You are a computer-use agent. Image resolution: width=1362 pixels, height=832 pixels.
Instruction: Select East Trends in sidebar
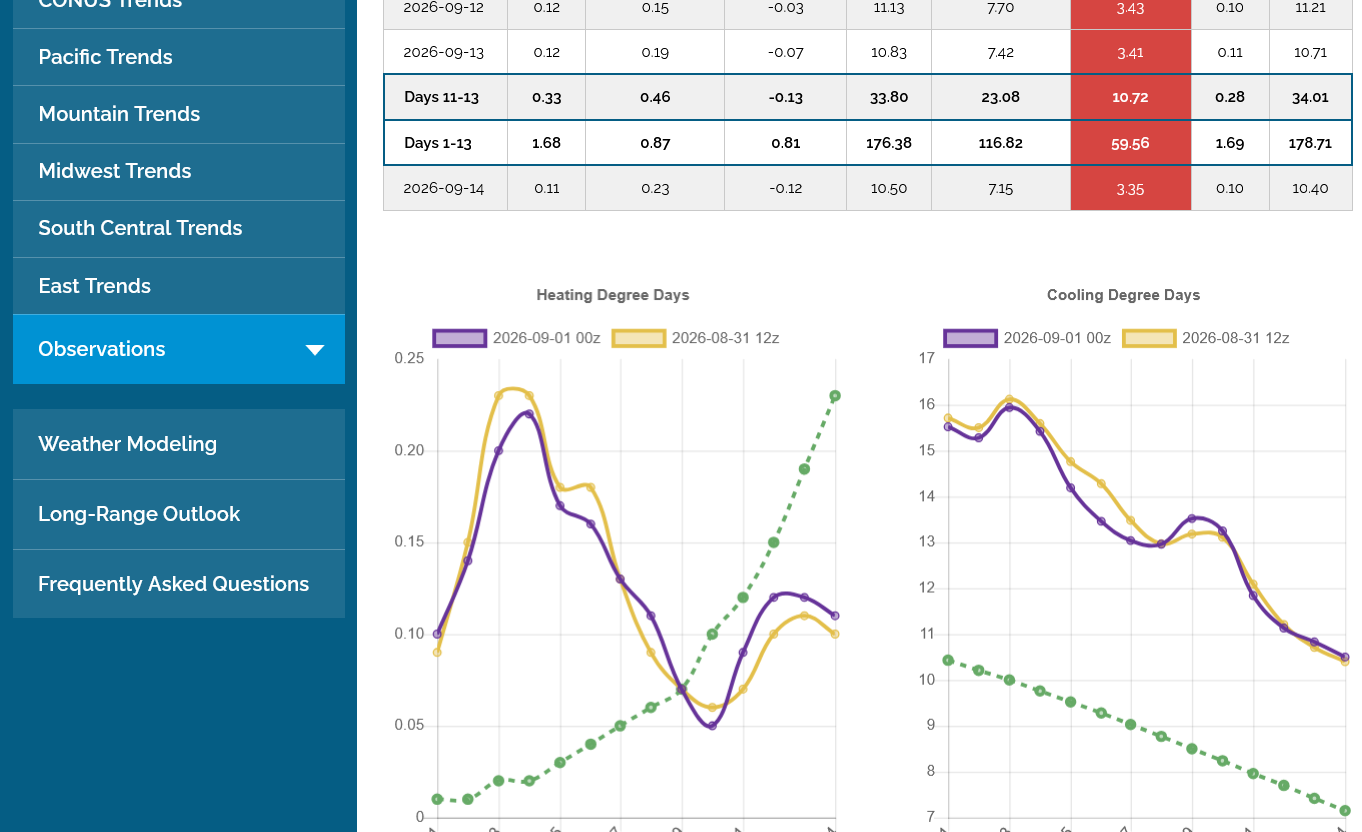tap(179, 286)
